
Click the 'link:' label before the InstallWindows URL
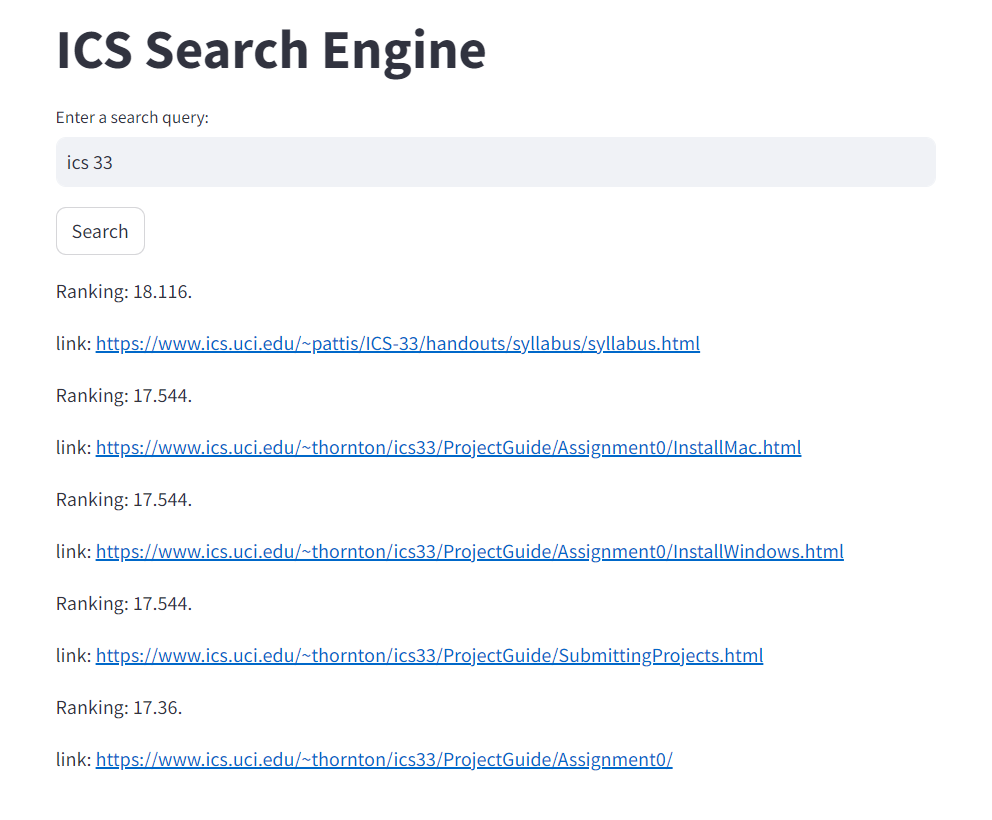point(74,551)
